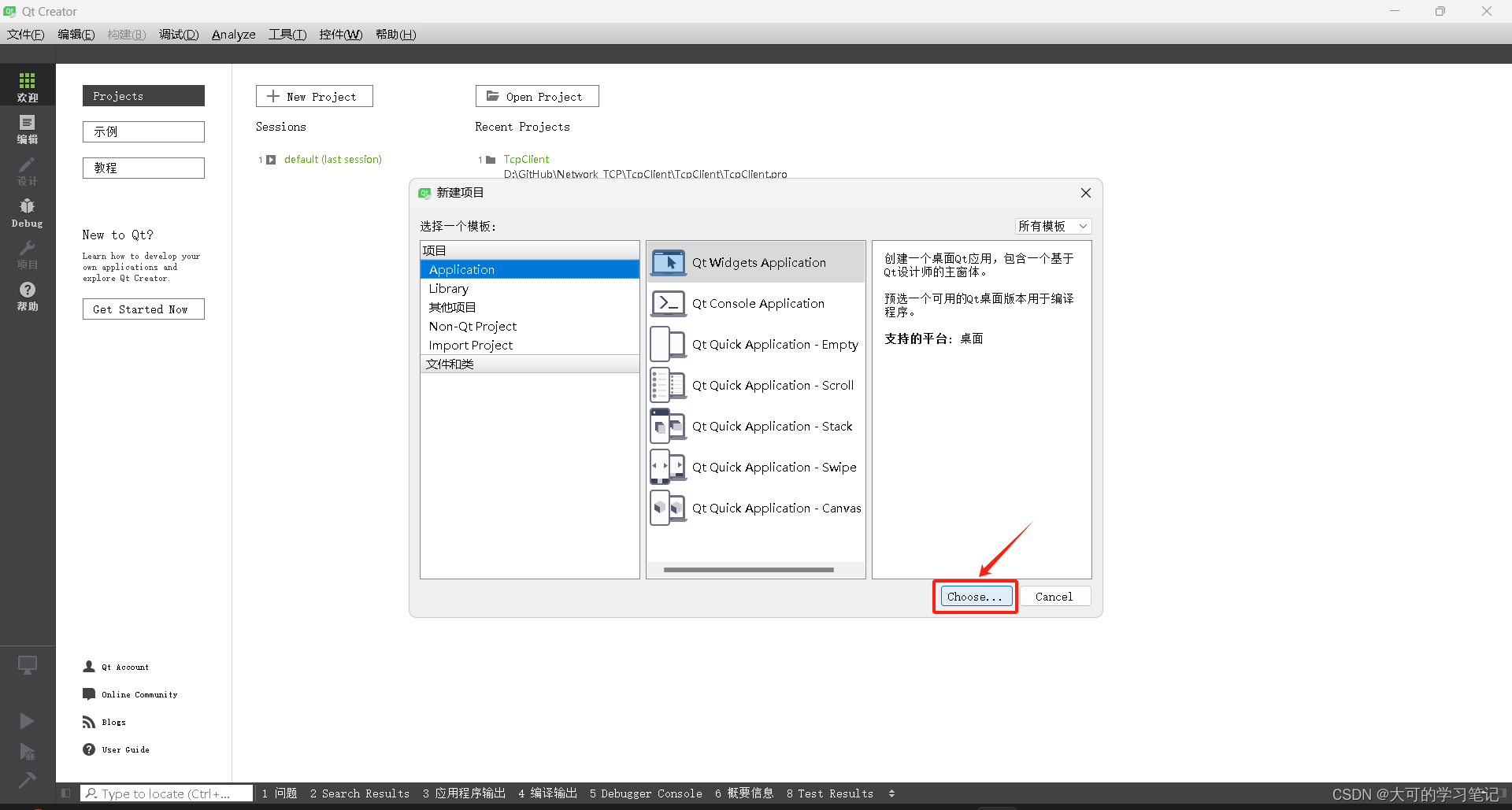Image resolution: width=1512 pixels, height=810 pixels.
Task: Select Qt Quick Application - Scroll
Action: pos(756,385)
